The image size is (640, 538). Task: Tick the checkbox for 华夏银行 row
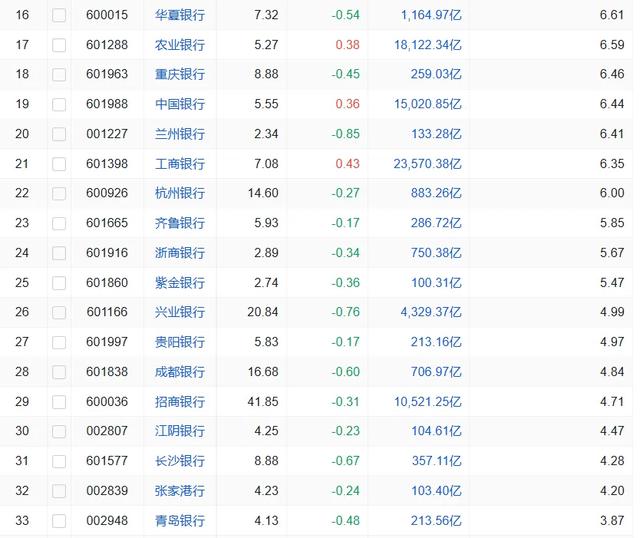[x=59, y=16]
